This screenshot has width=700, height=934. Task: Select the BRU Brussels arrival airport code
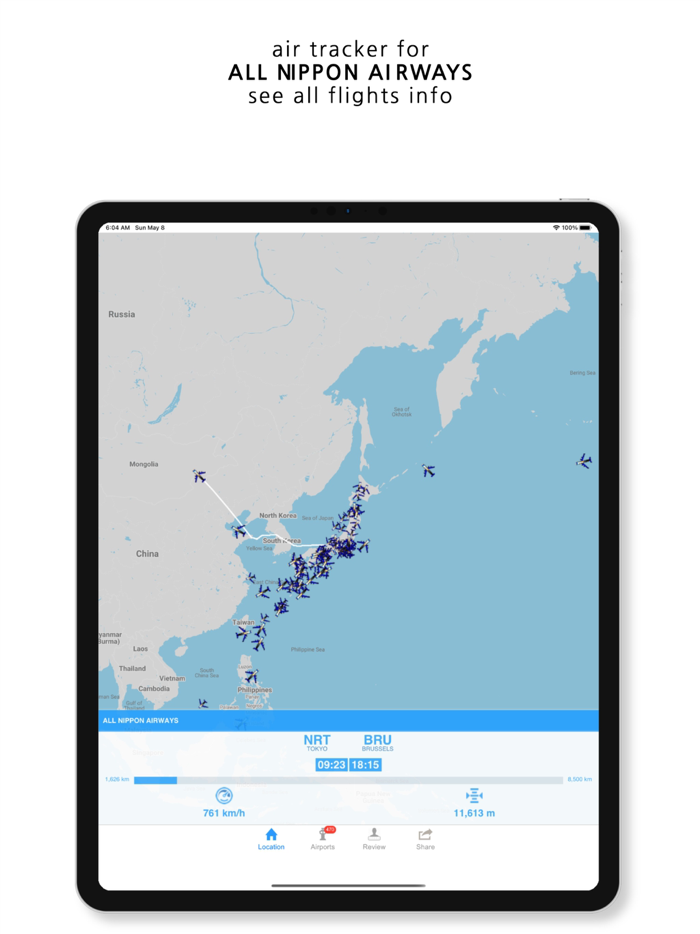pyautogui.click(x=378, y=742)
